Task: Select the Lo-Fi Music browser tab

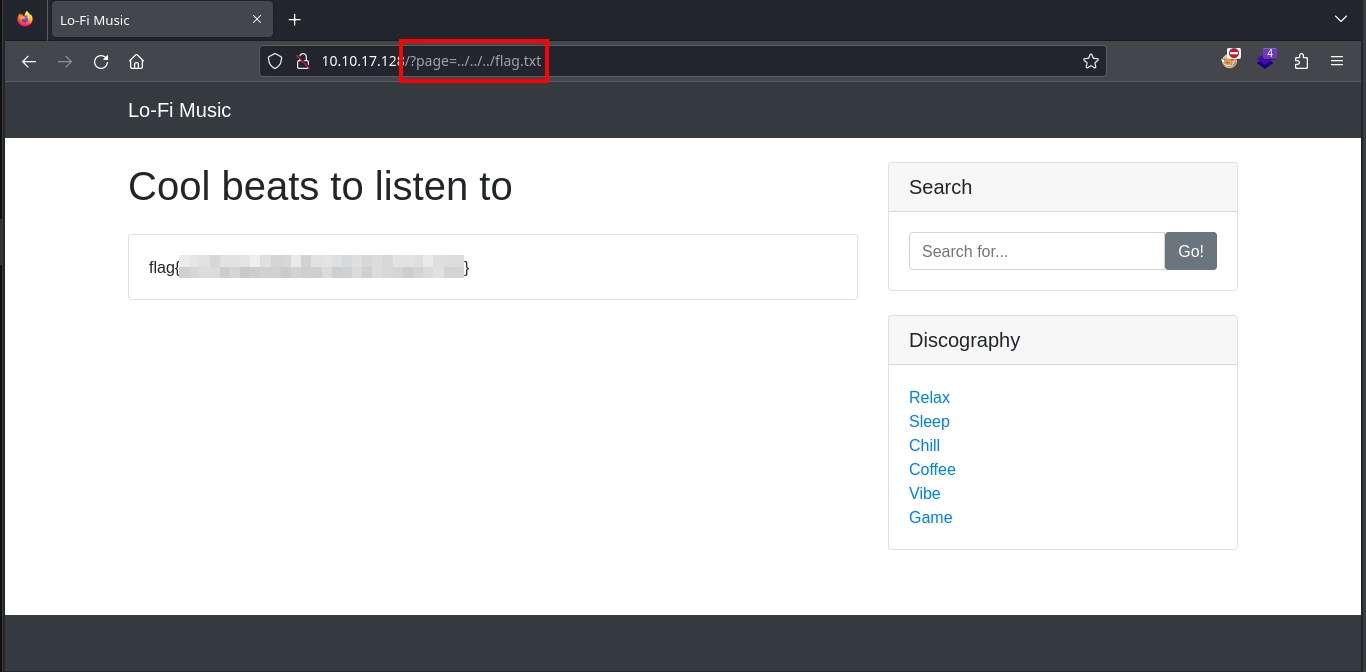Action: coord(150,20)
